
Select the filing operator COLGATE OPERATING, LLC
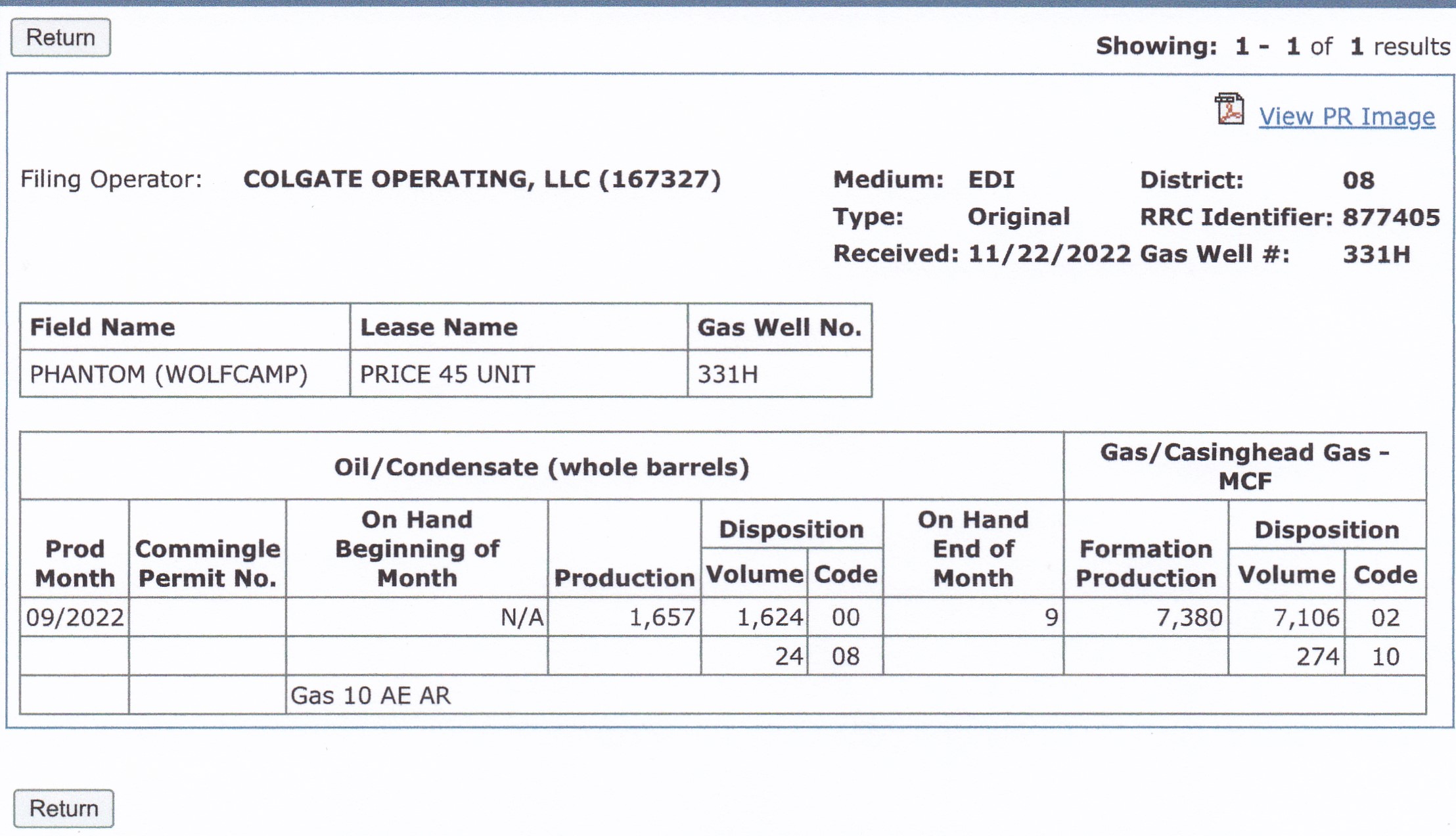[482, 179]
